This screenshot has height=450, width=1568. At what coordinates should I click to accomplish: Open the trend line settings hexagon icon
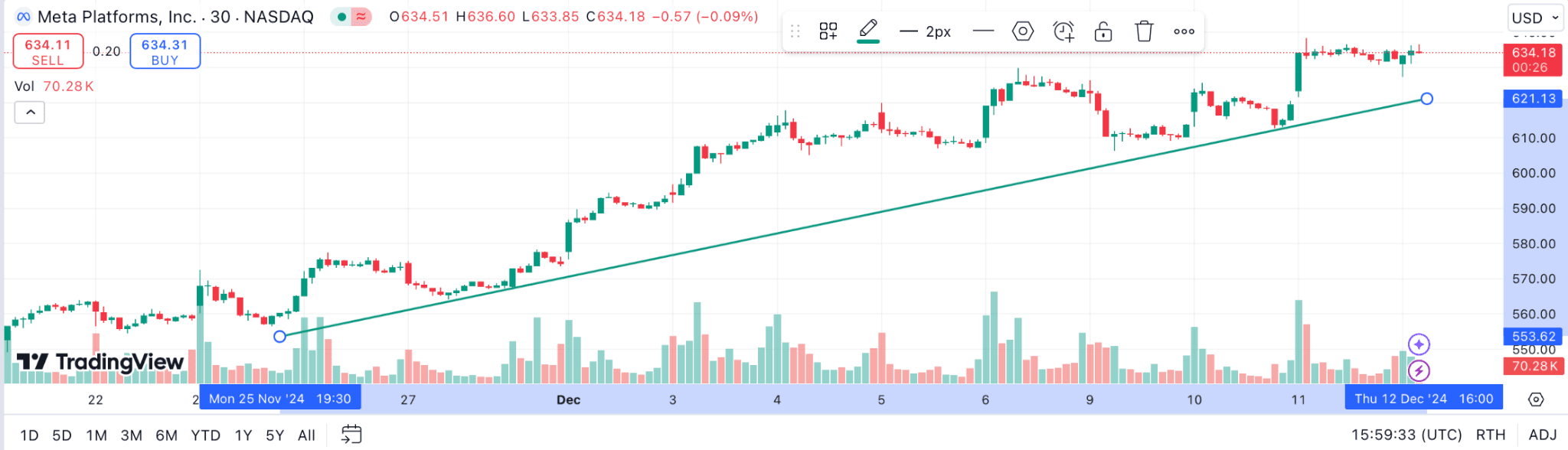(x=1022, y=31)
